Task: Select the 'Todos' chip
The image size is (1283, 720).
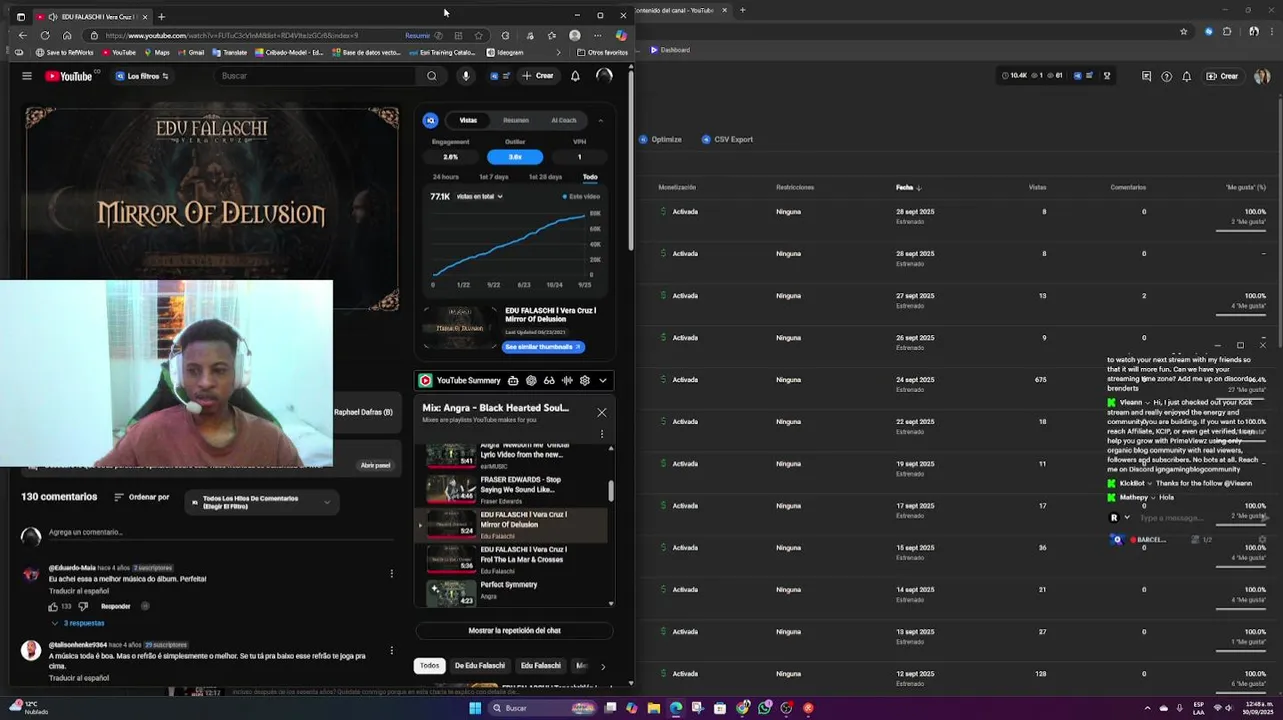Action: (429, 666)
